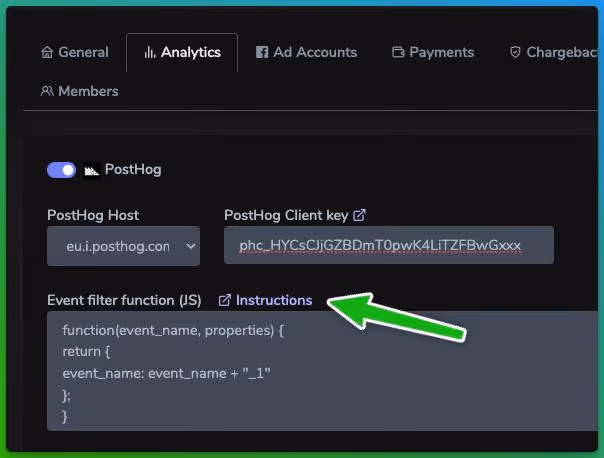Click the PostHog logo icon
The image size is (604, 458).
coord(92,170)
